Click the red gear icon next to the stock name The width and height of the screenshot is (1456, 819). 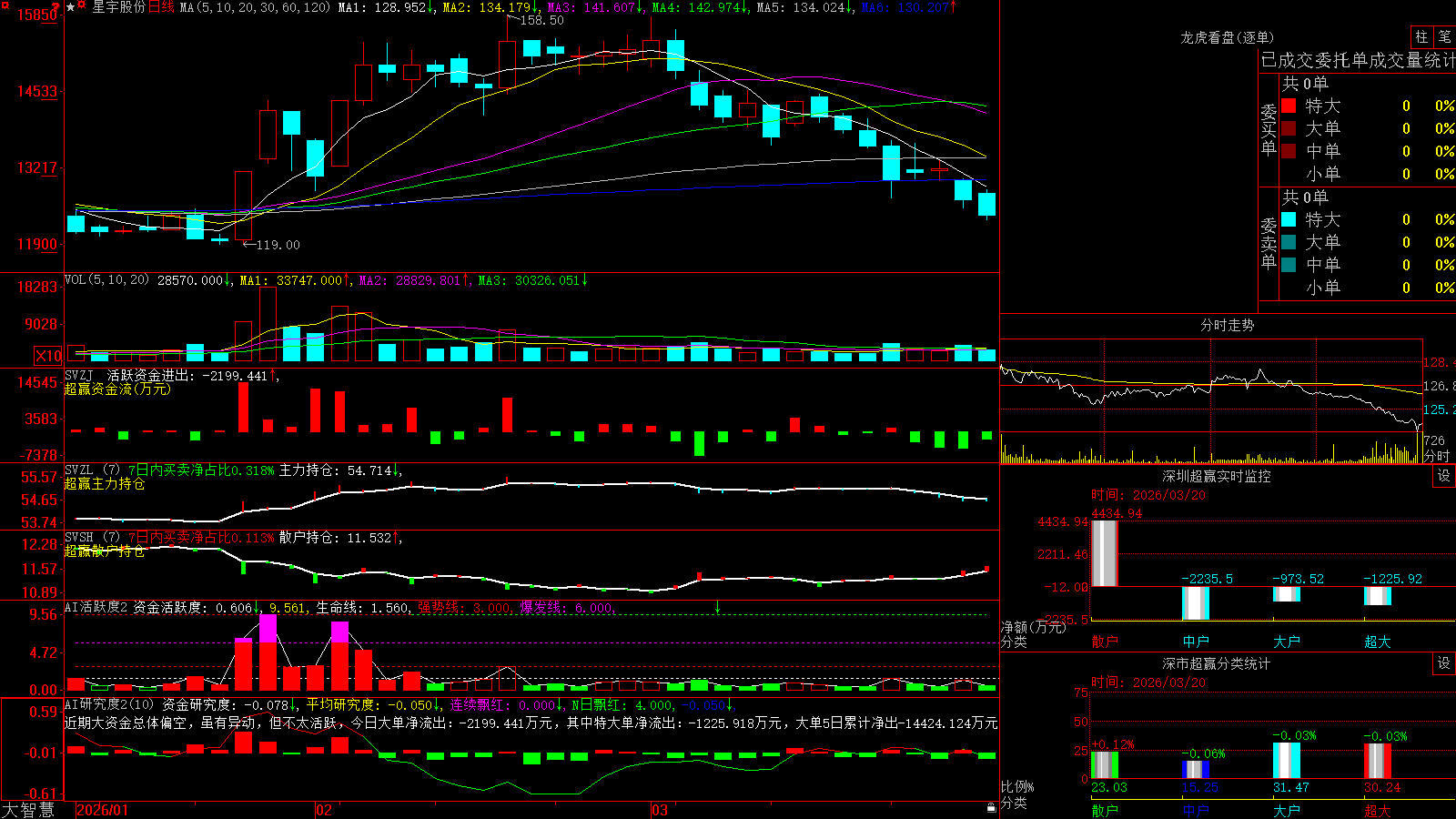tap(82, 6)
